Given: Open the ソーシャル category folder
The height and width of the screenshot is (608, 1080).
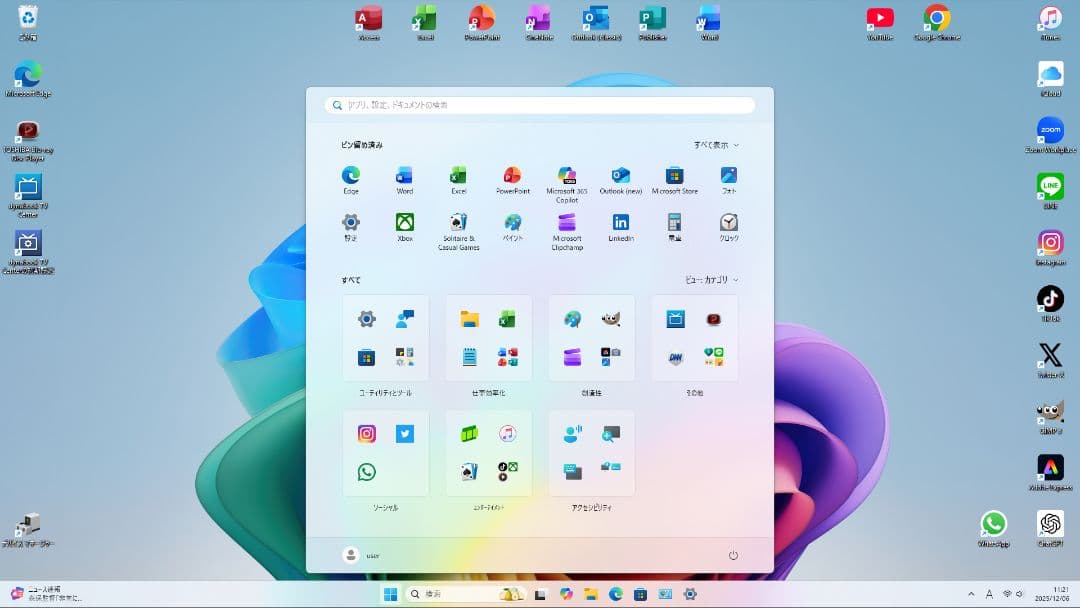Looking at the screenshot, I should click(386, 452).
